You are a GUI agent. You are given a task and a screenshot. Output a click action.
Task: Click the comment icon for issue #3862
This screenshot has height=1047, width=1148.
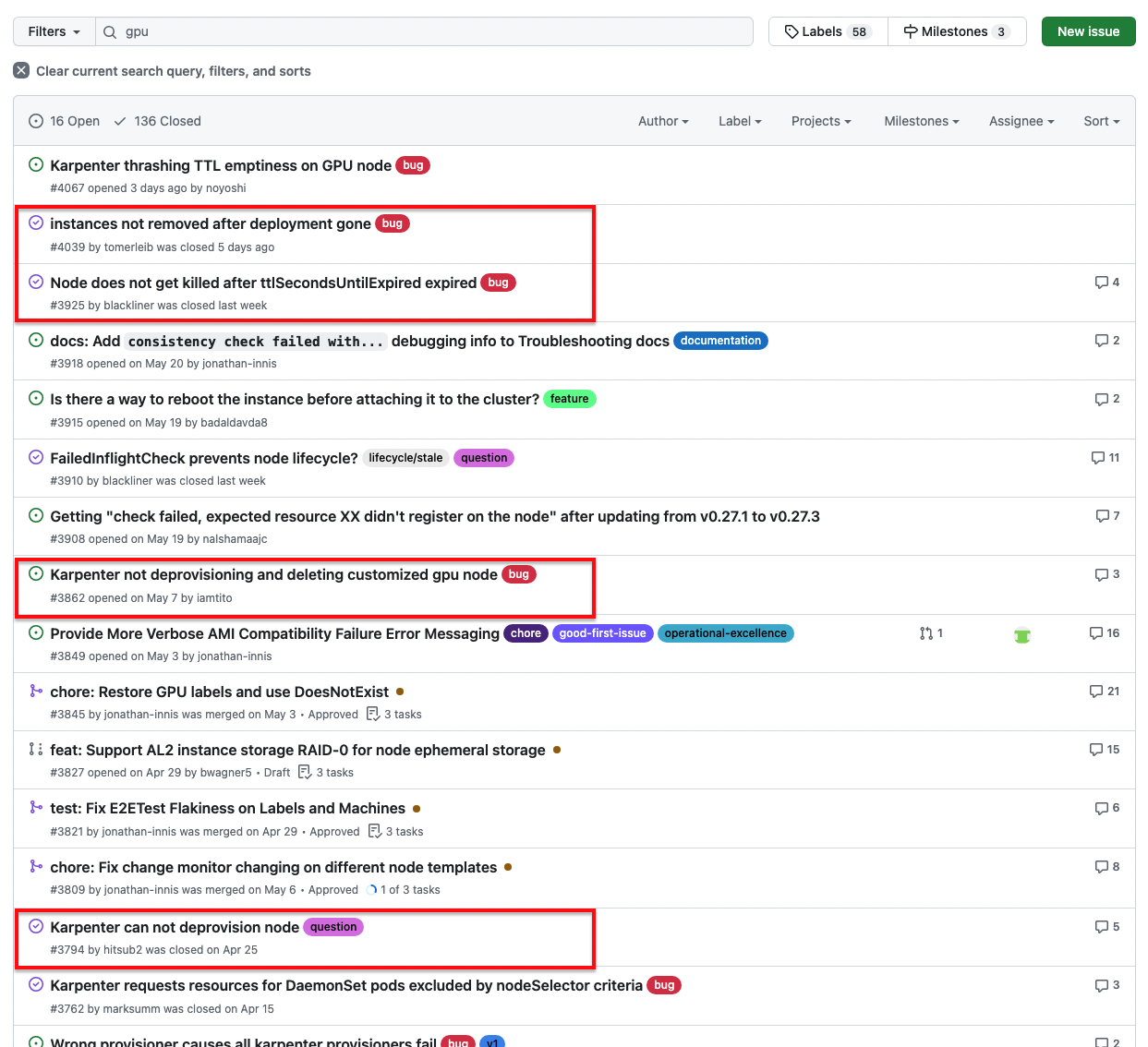[1101, 574]
